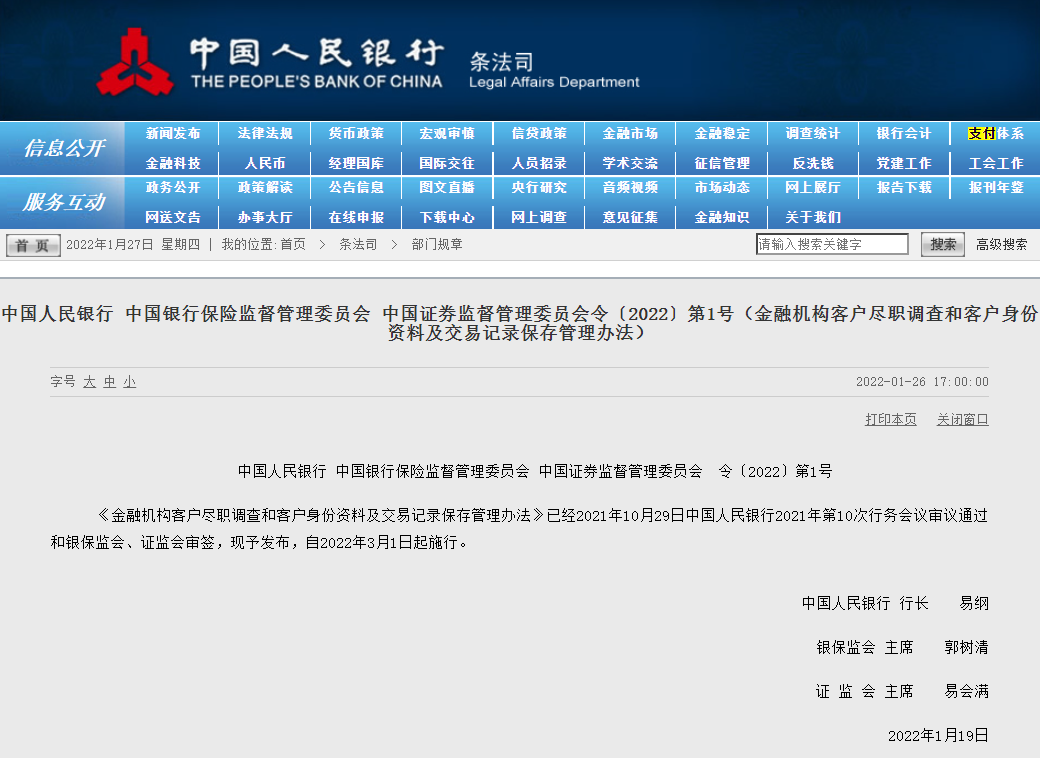
Task: Open 高级搜索 advanced search
Action: click(1002, 245)
